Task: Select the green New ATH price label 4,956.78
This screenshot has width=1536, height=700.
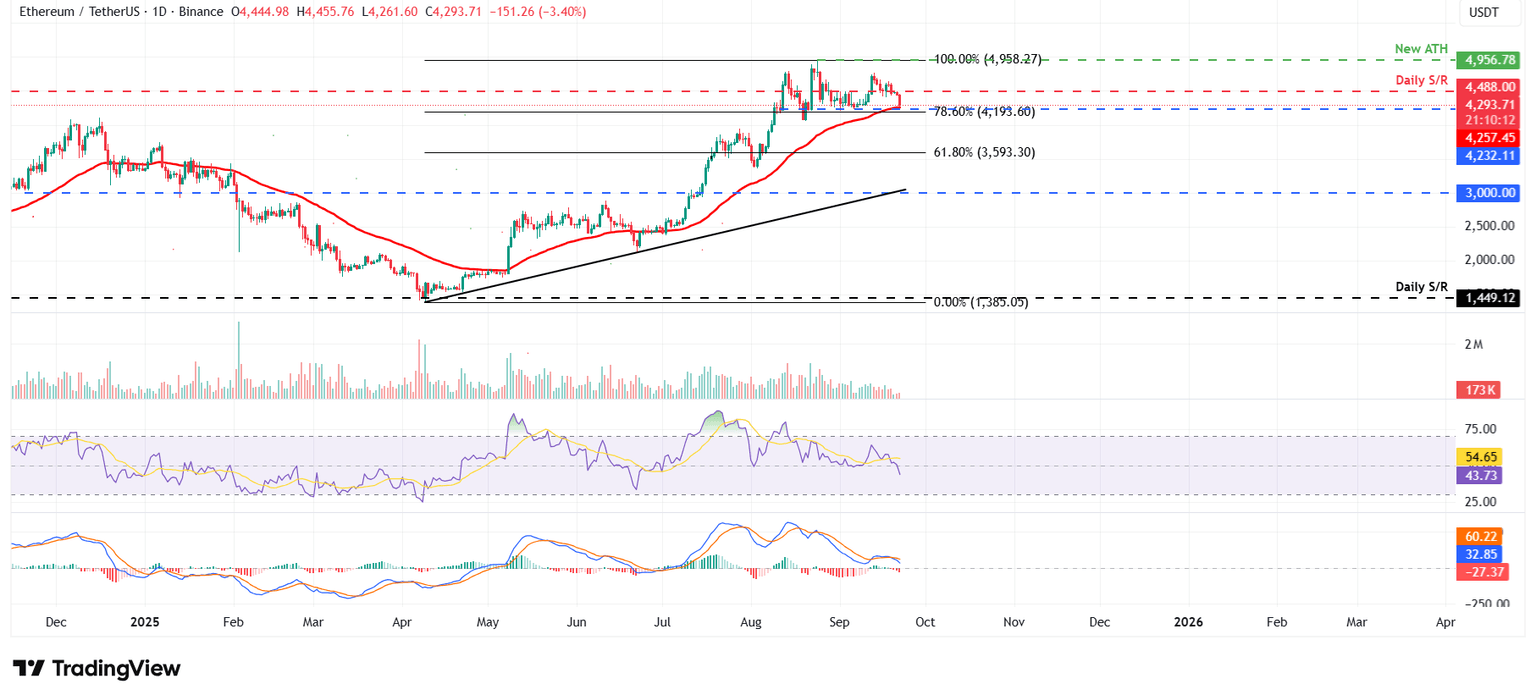Action: (1487, 60)
